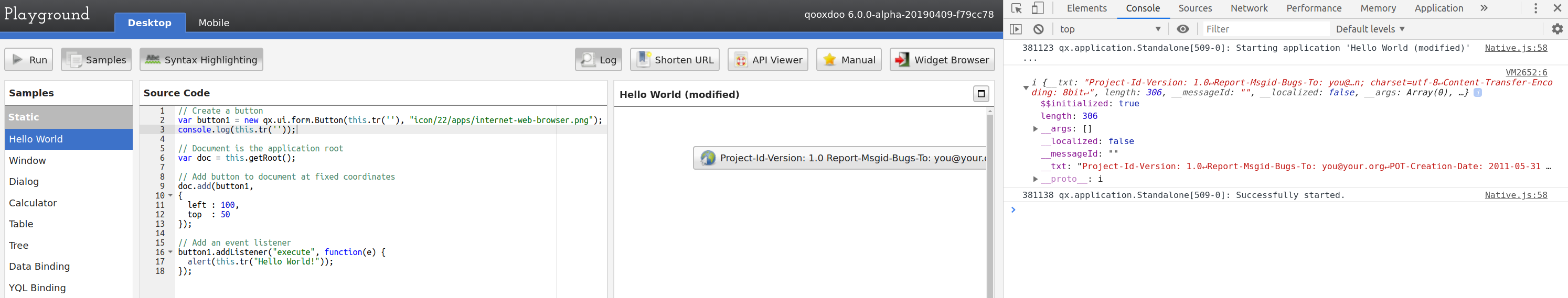This screenshot has width=1568, height=298.
Task: Open the Default levels dropdown
Action: coord(1370,29)
